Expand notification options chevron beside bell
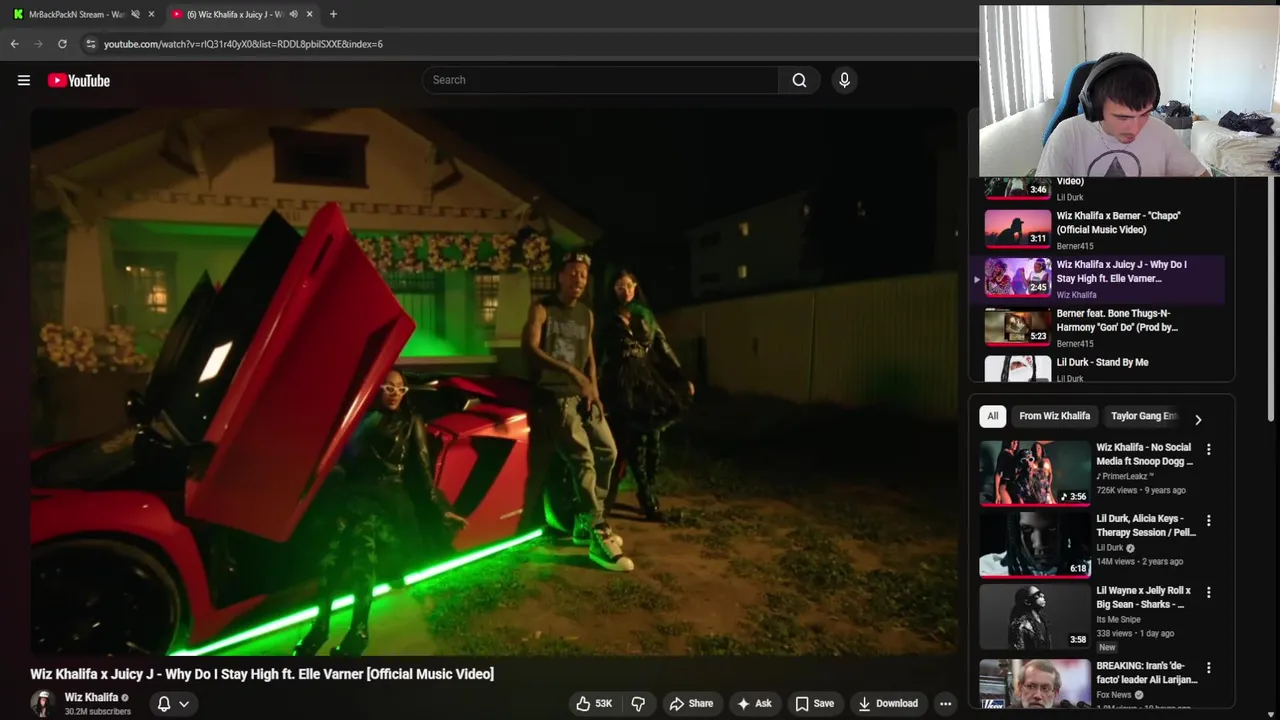 (x=184, y=703)
